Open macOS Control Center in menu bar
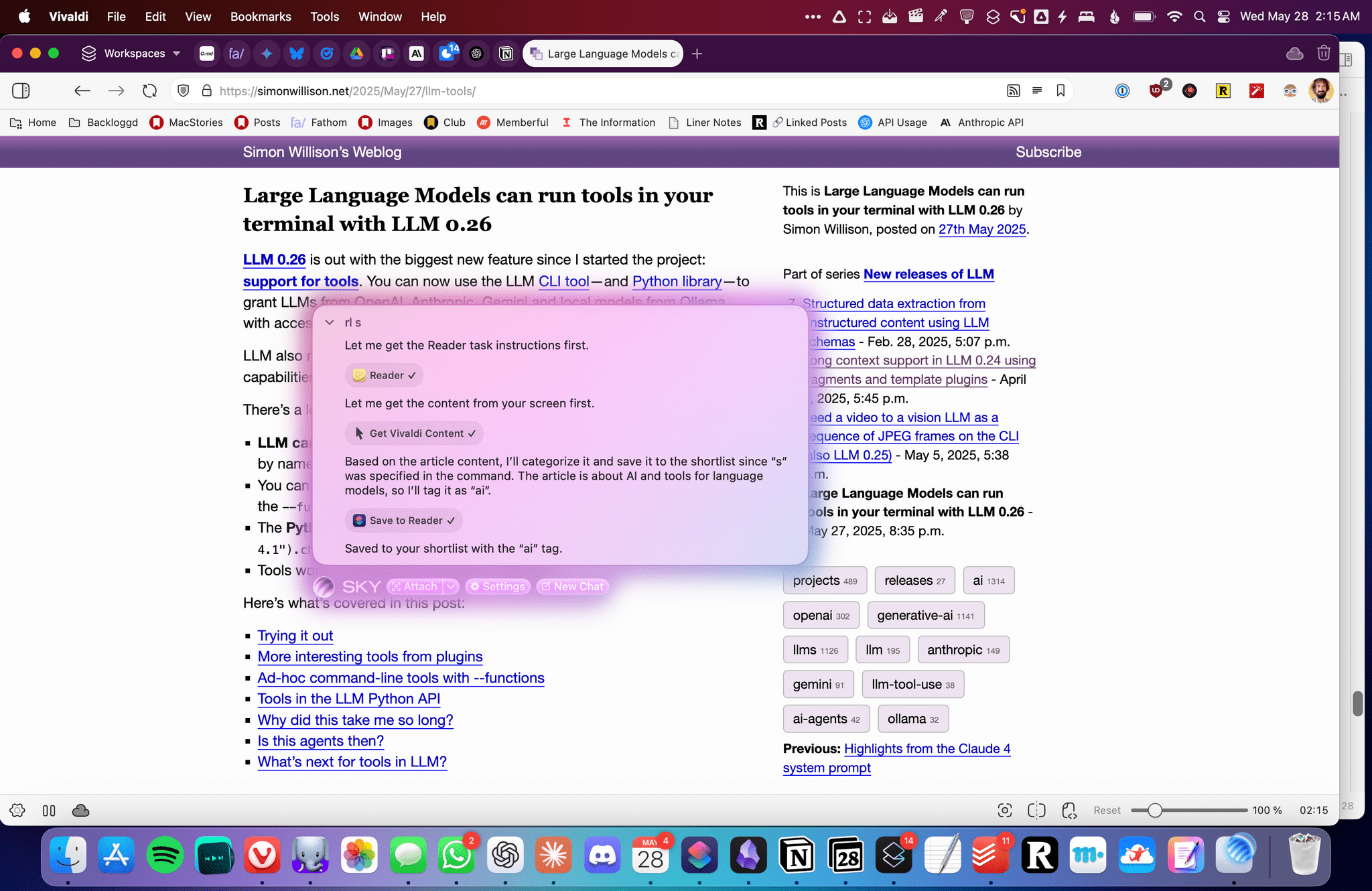 pyautogui.click(x=1223, y=17)
